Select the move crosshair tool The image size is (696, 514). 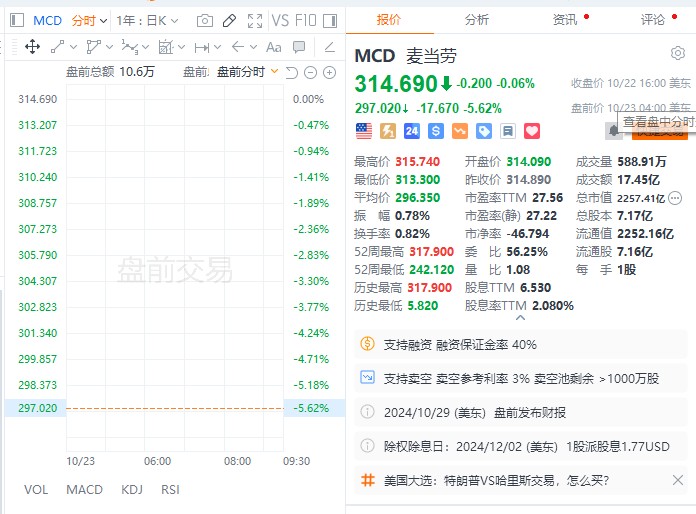[x=32, y=47]
